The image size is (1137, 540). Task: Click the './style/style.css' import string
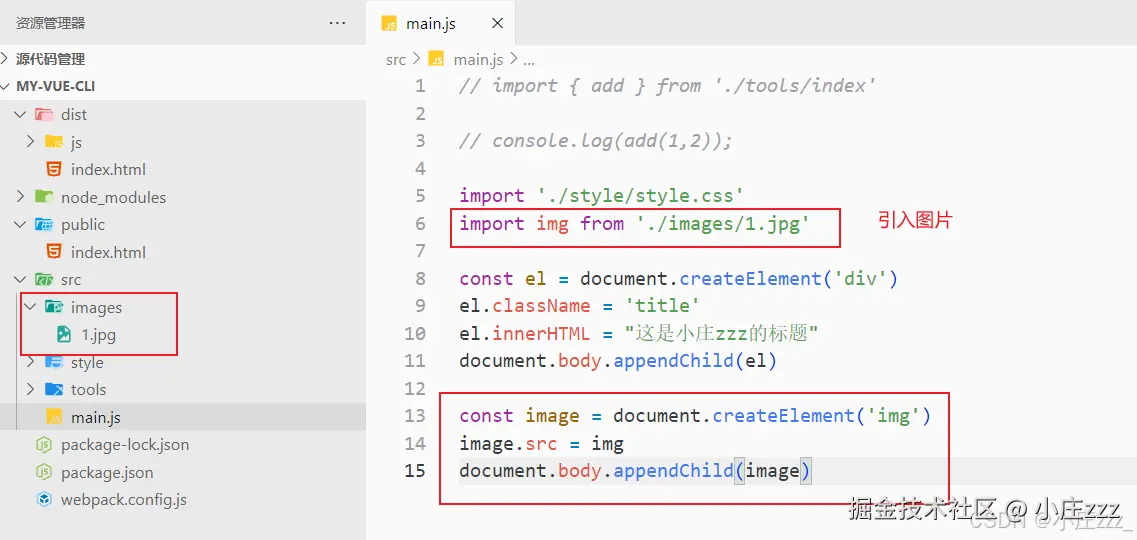(x=640, y=196)
